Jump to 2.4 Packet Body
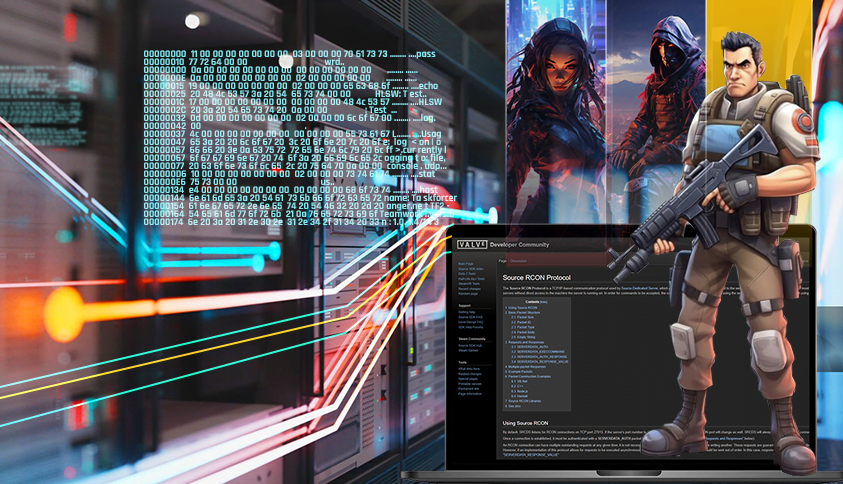Image resolution: width=843 pixels, height=484 pixels. point(523,332)
